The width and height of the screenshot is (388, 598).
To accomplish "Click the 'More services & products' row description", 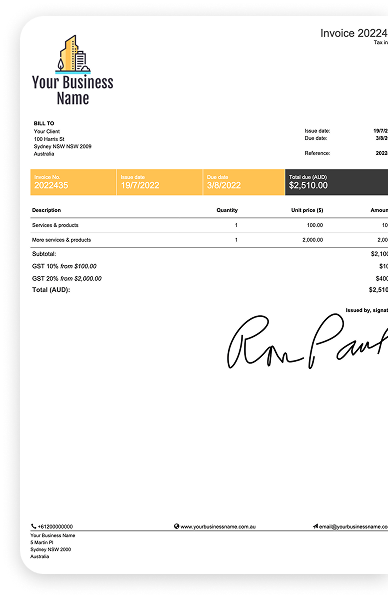I will point(61,240).
